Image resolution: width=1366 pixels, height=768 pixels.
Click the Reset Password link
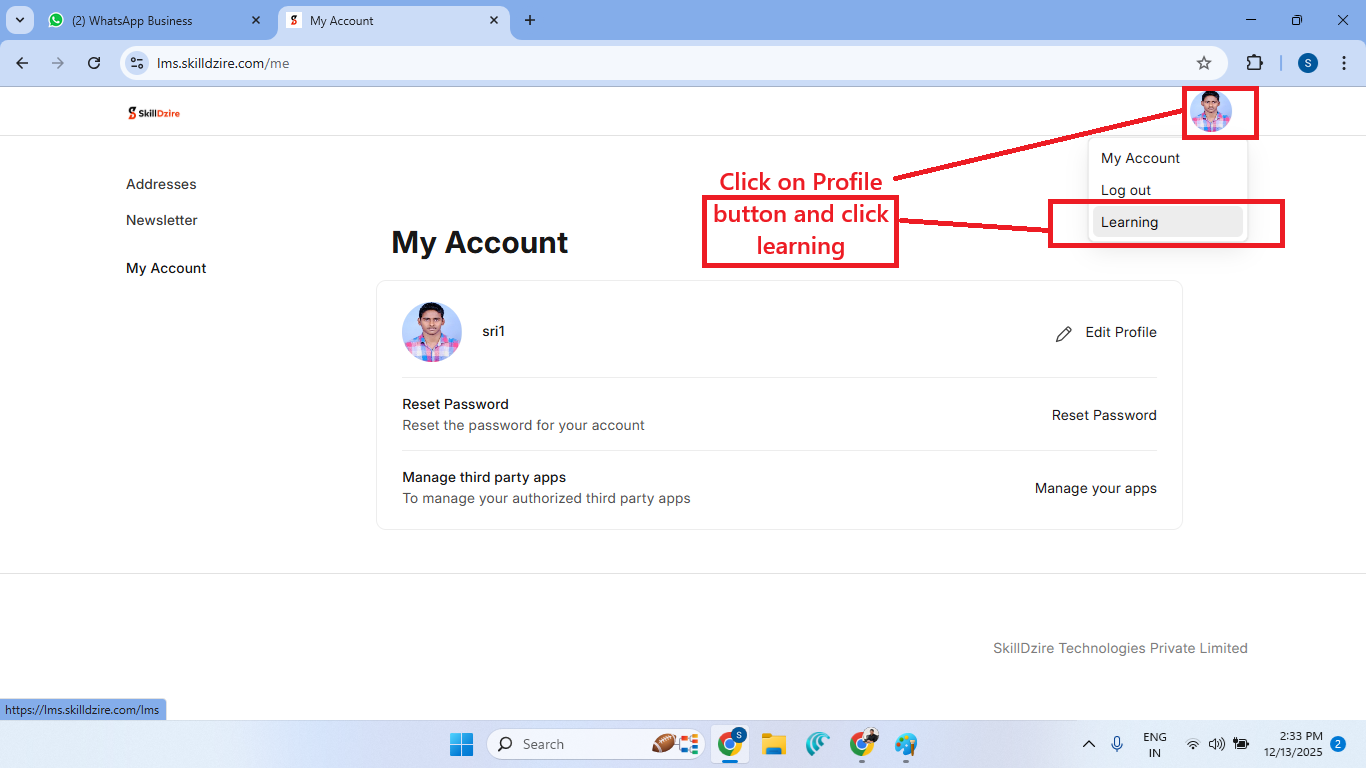click(1104, 414)
